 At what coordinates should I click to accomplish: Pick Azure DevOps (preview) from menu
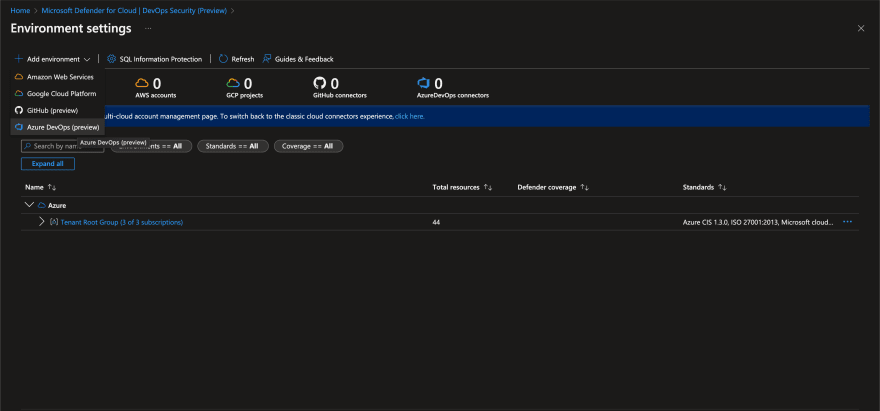[x=57, y=127]
